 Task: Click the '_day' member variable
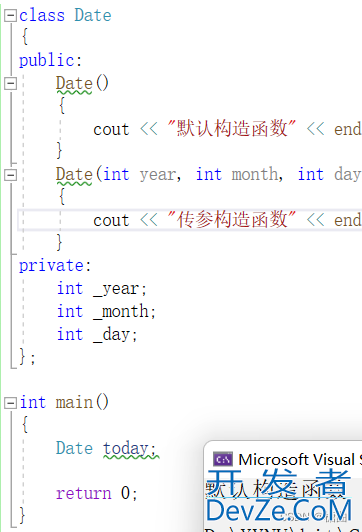point(111,335)
